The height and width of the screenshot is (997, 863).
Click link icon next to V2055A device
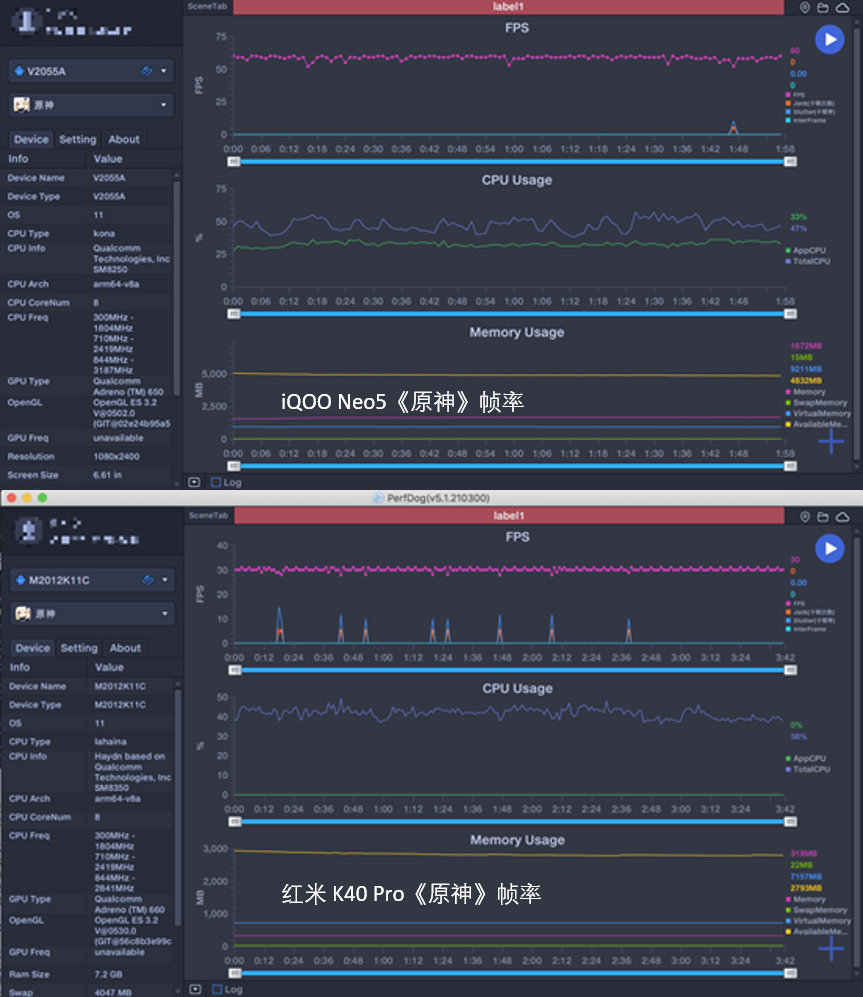click(x=146, y=71)
